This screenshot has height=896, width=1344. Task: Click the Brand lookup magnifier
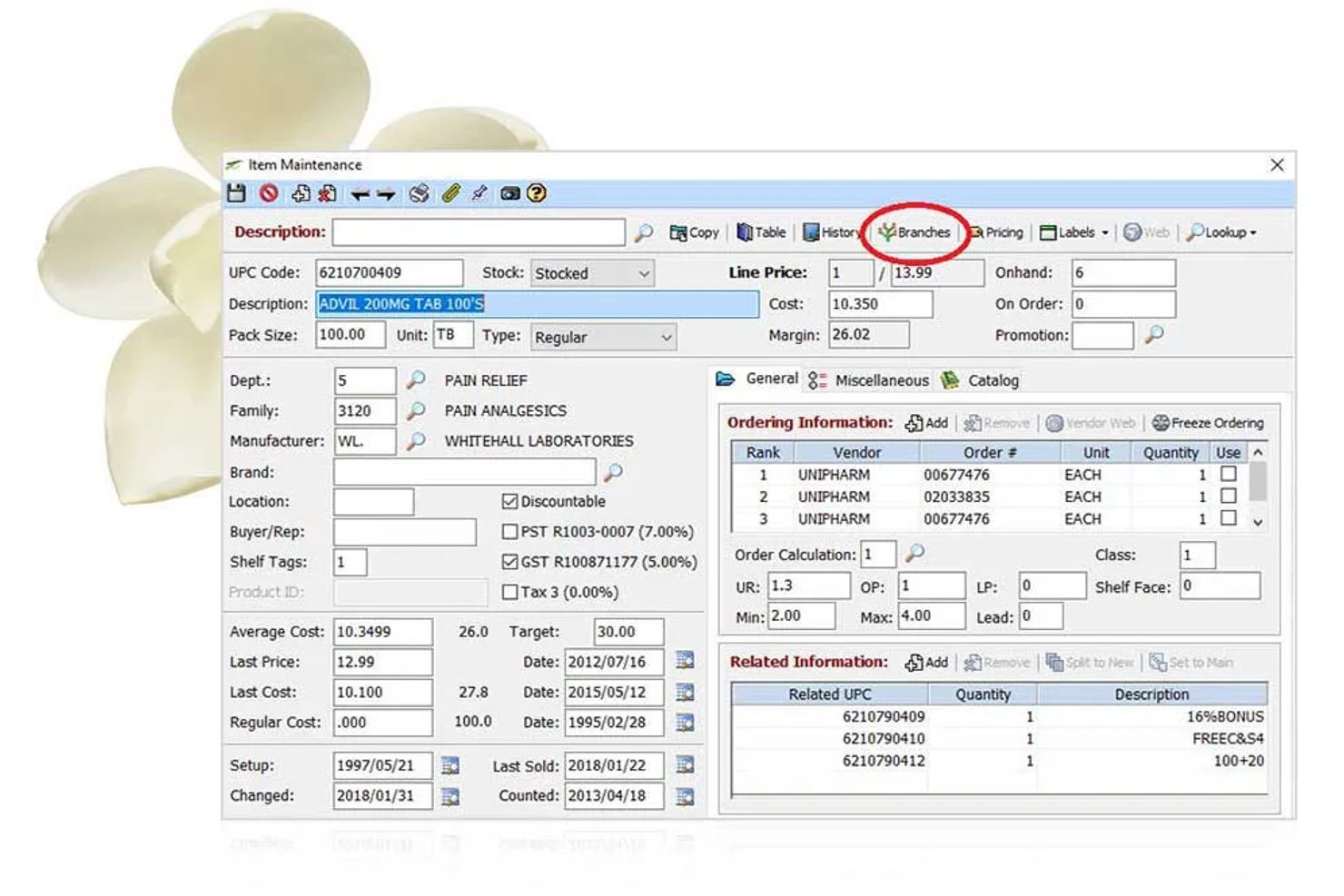point(614,472)
